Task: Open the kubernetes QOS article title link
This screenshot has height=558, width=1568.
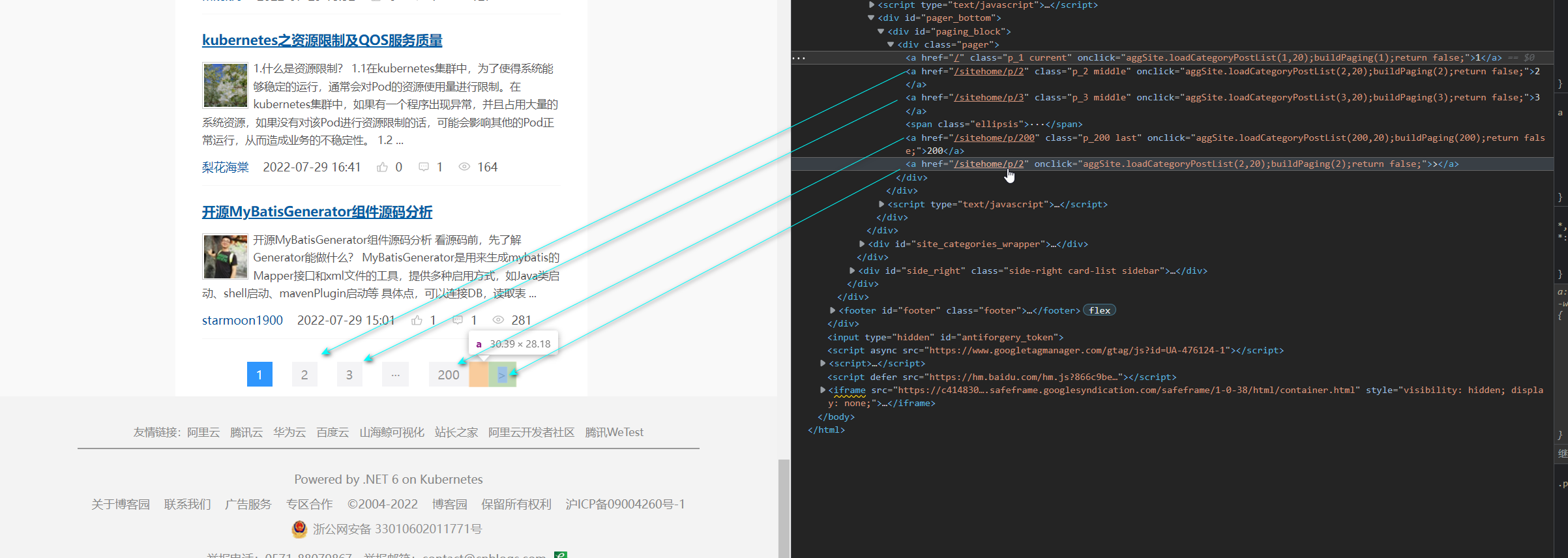Action: pos(322,40)
